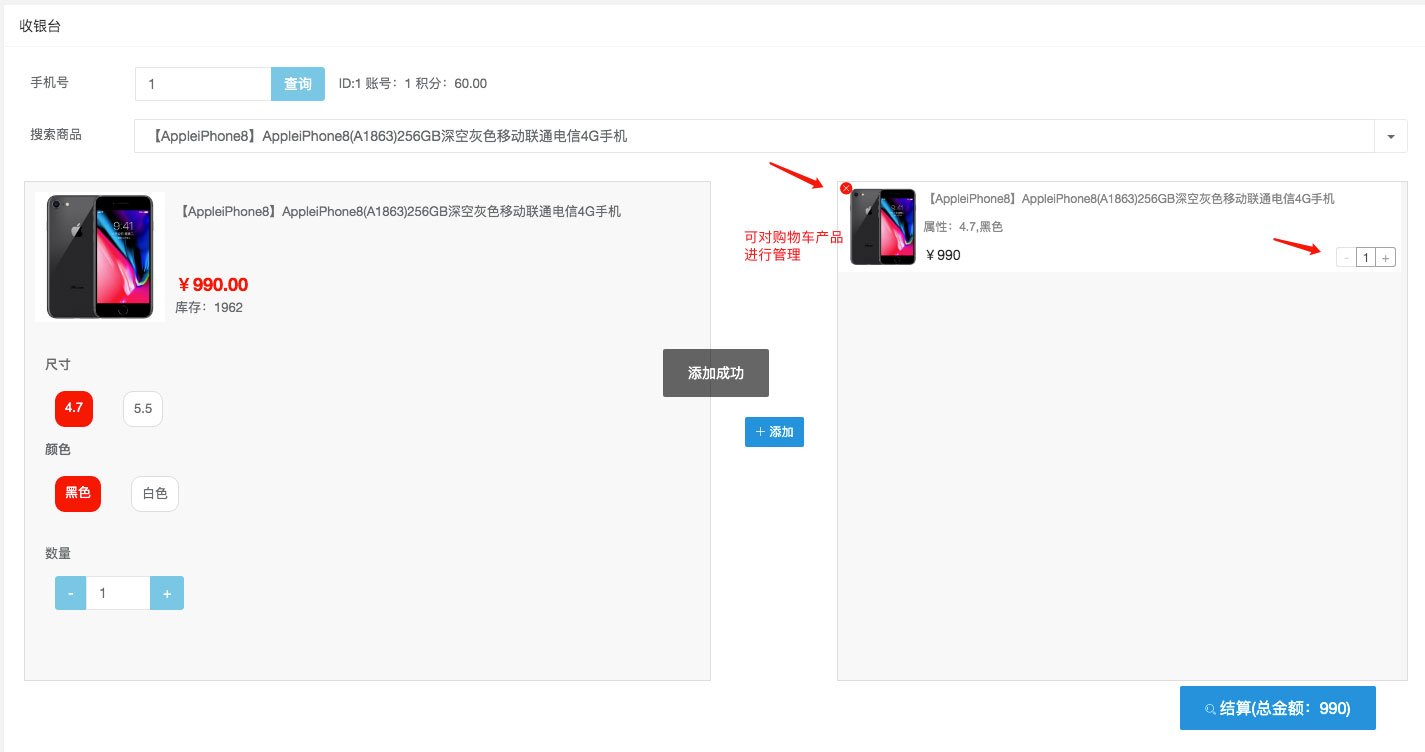Remove the iPhone item with the red delete icon
This screenshot has height=752, width=1425.
coord(846,188)
